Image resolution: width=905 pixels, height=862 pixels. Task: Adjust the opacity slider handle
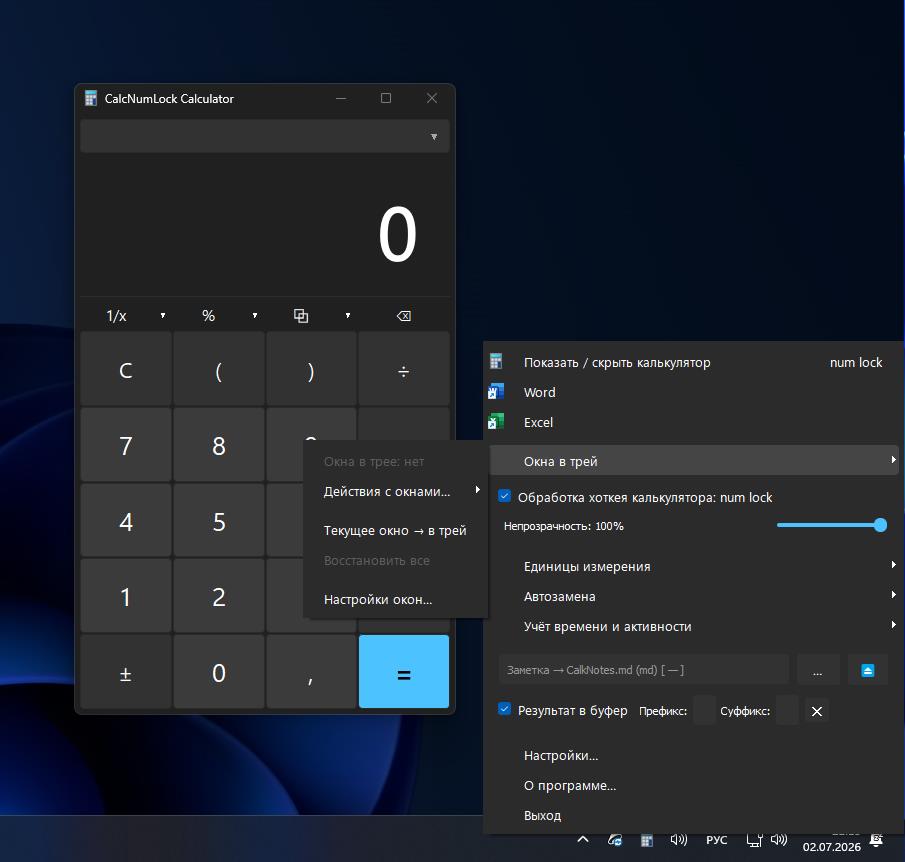880,525
